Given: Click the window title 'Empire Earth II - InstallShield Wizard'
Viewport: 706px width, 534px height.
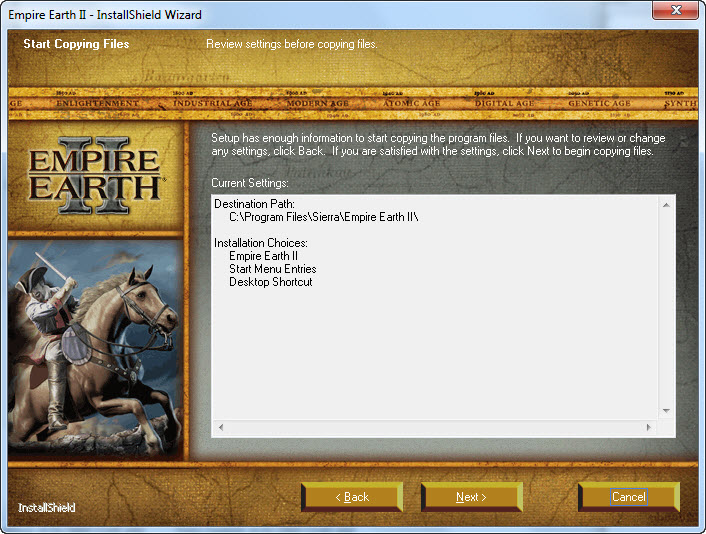Looking at the screenshot, I should pos(105,15).
